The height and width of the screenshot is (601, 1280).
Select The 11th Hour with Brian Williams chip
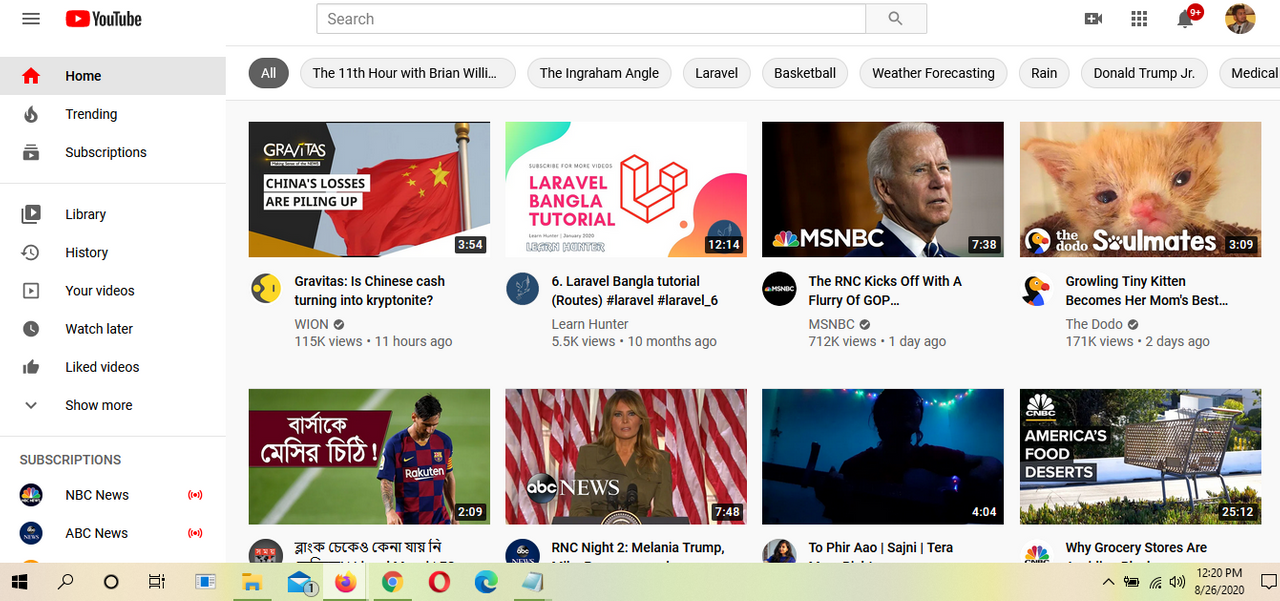pyautogui.click(x=408, y=73)
